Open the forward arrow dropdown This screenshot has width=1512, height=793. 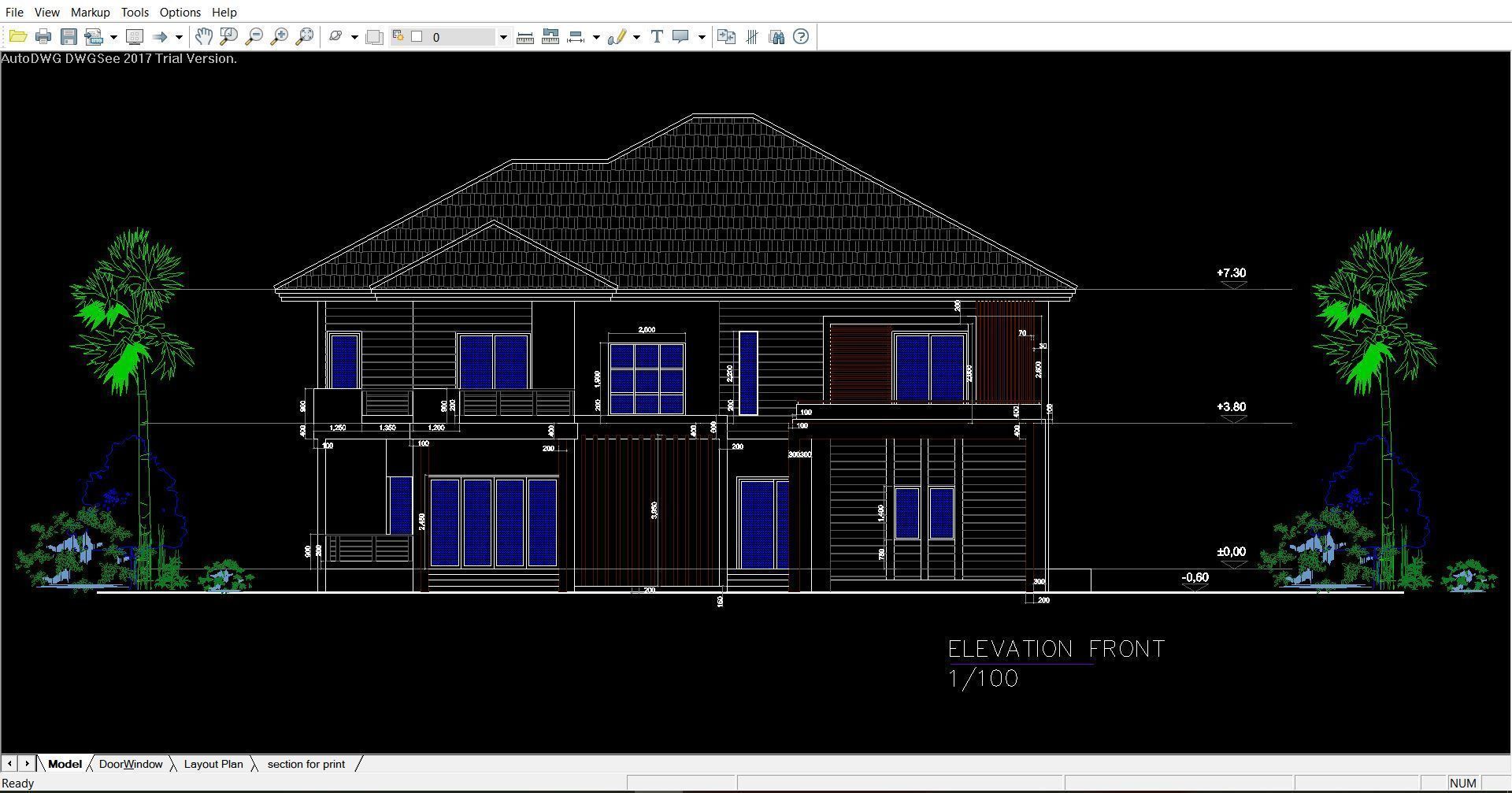[x=179, y=37]
